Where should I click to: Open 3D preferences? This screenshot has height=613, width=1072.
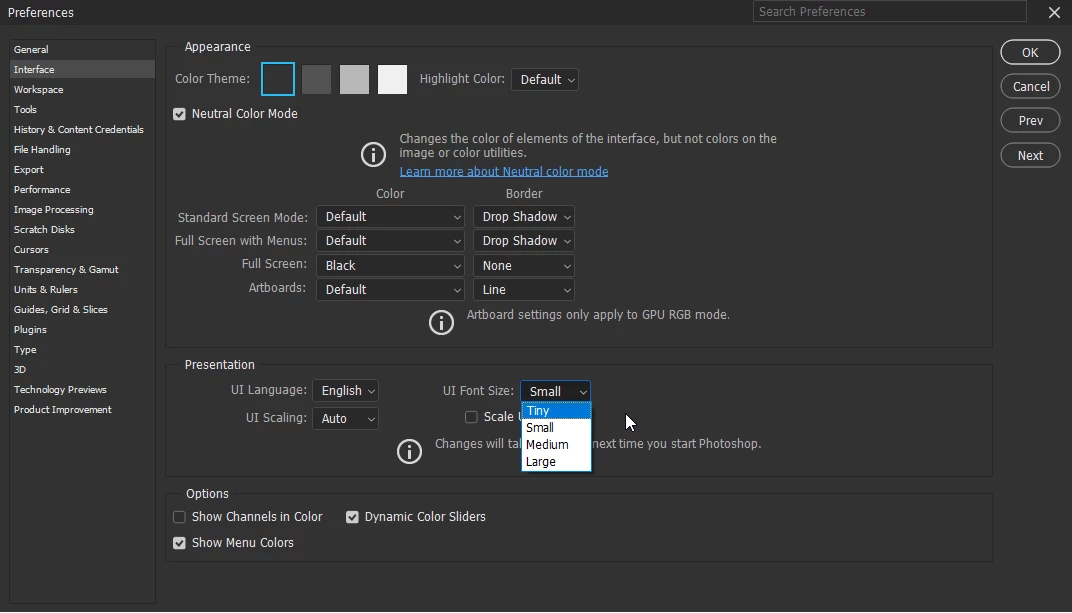click(x=82, y=369)
